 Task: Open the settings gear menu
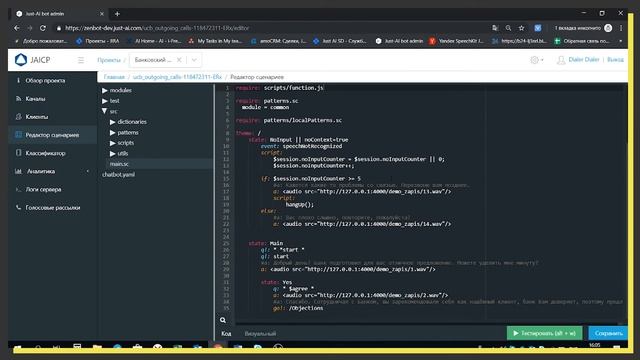[x=536, y=60]
